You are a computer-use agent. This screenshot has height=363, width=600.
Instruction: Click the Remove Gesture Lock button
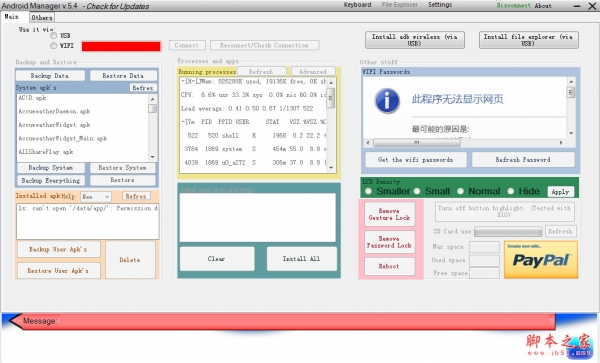[x=389, y=214]
